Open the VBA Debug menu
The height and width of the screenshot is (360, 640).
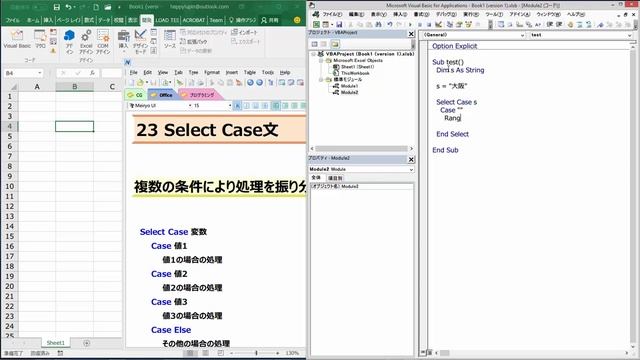click(x=446, y=14)
